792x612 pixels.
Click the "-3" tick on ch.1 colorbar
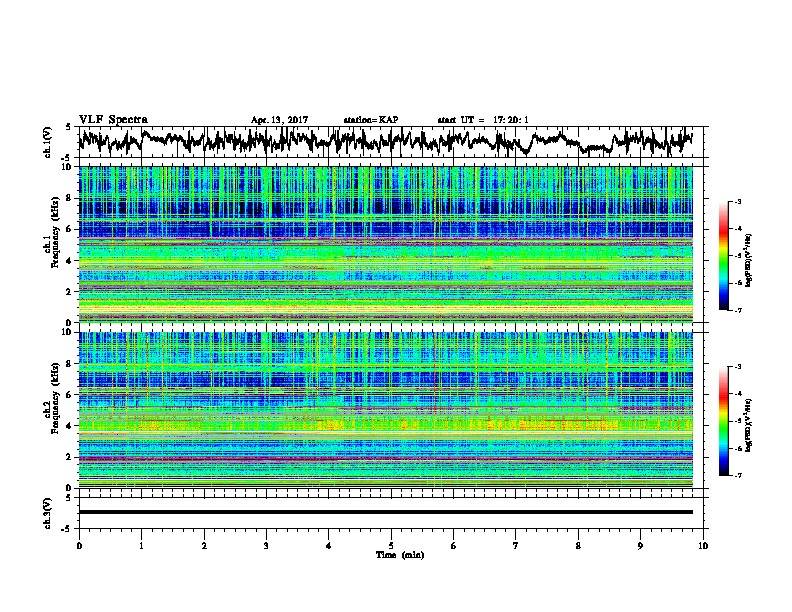pos(738,201)
